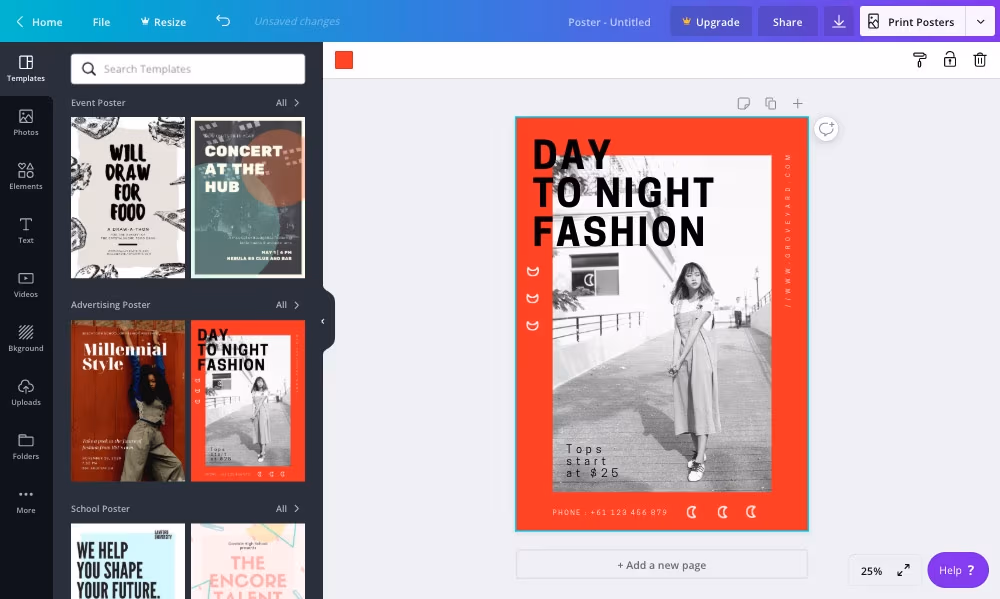The width and height of the screenshot is (1000, 599).
Task: Open the 25% zoom control
Action: click(x=871, y=571)
